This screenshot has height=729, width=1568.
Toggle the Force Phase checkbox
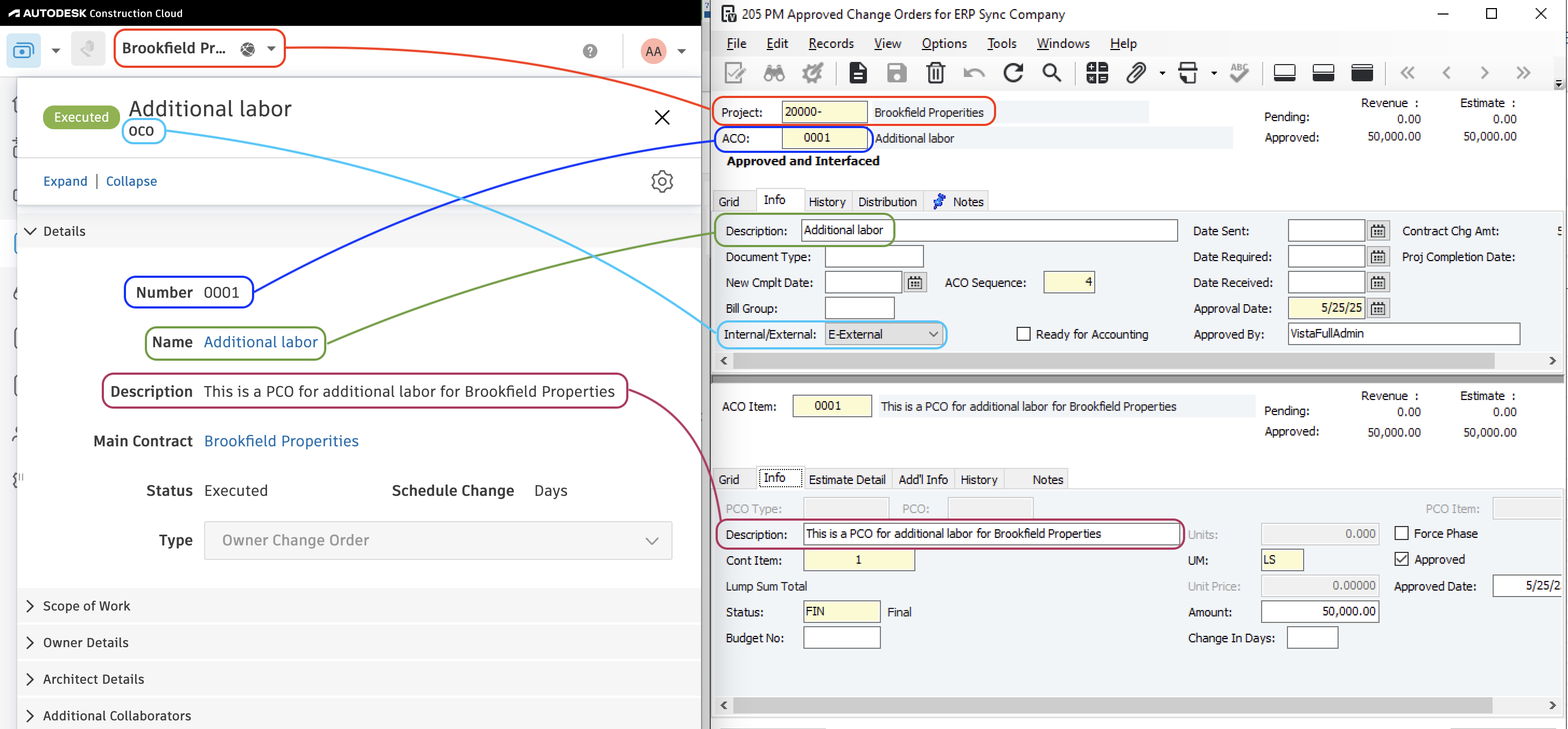point(1401,534)
